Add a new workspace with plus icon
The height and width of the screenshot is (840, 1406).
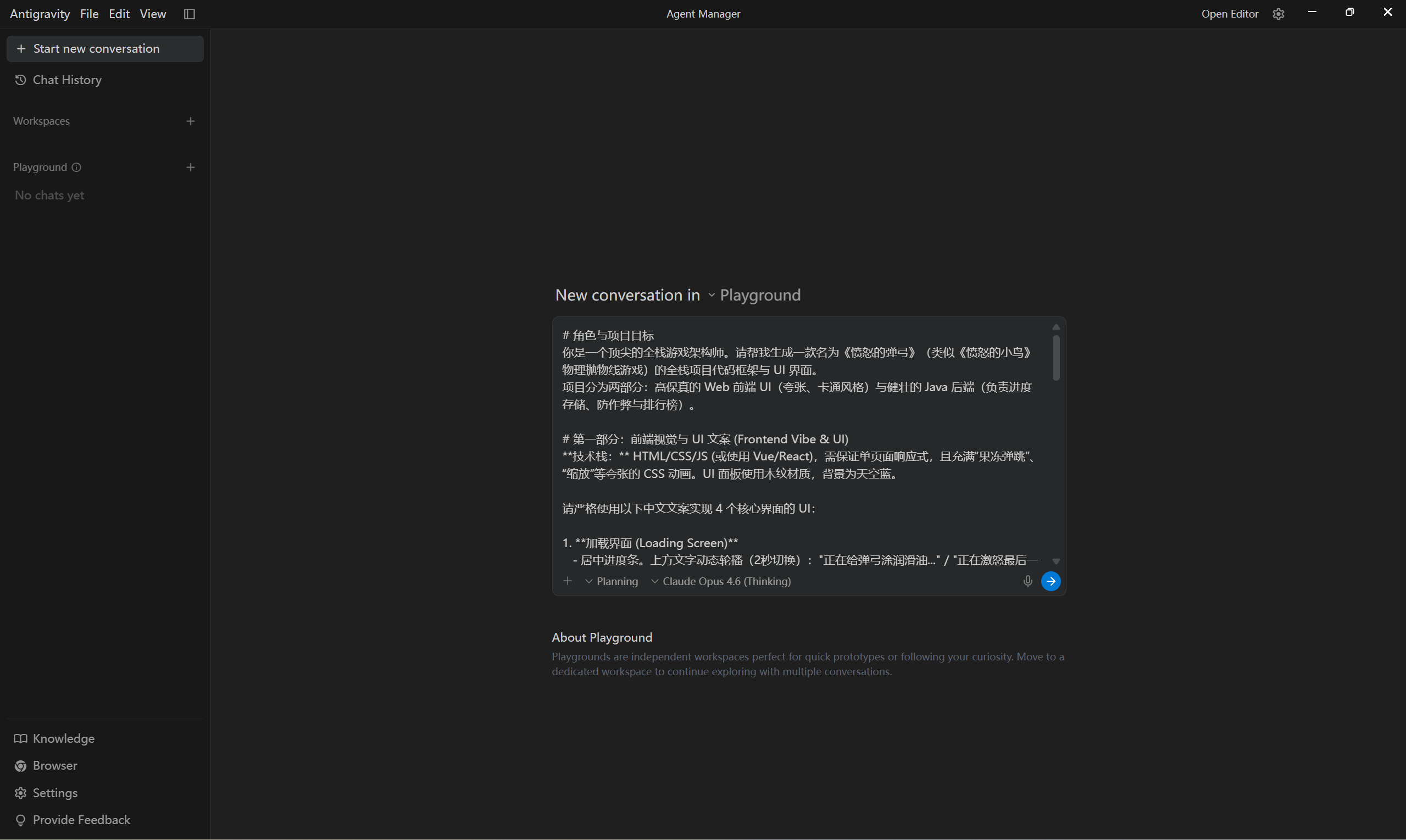pos(190,121)
